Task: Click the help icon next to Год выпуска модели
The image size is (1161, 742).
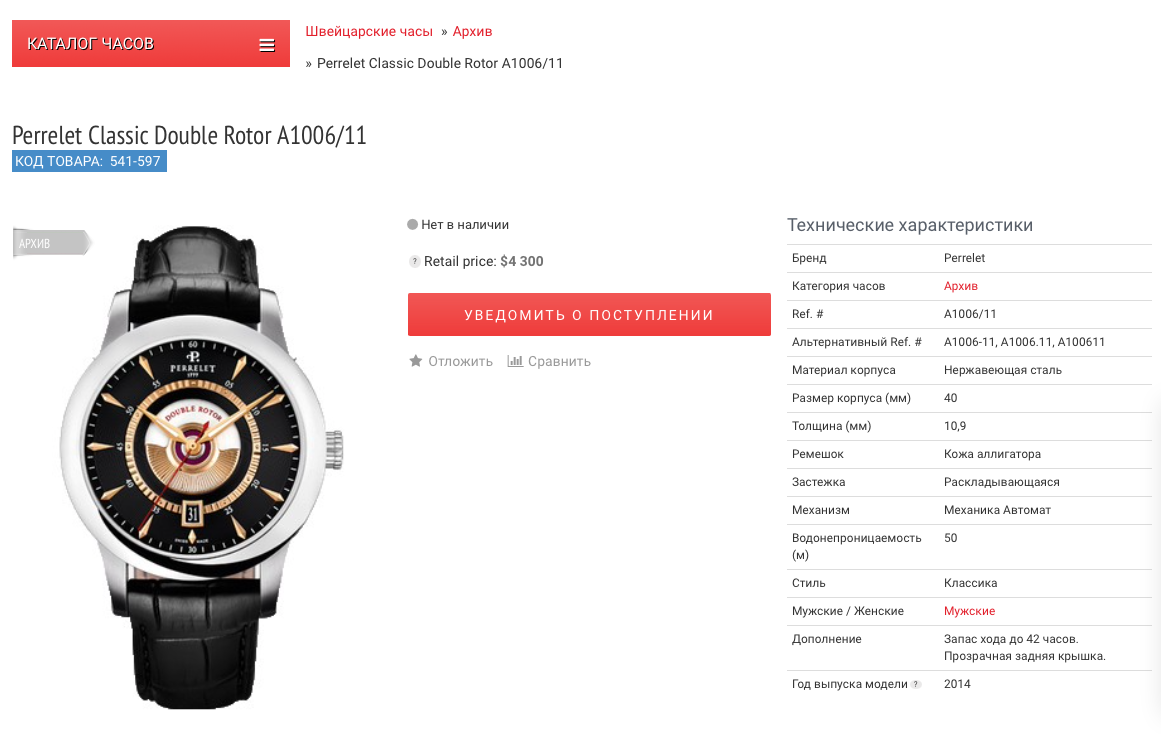Action: [x=916, y=684]
